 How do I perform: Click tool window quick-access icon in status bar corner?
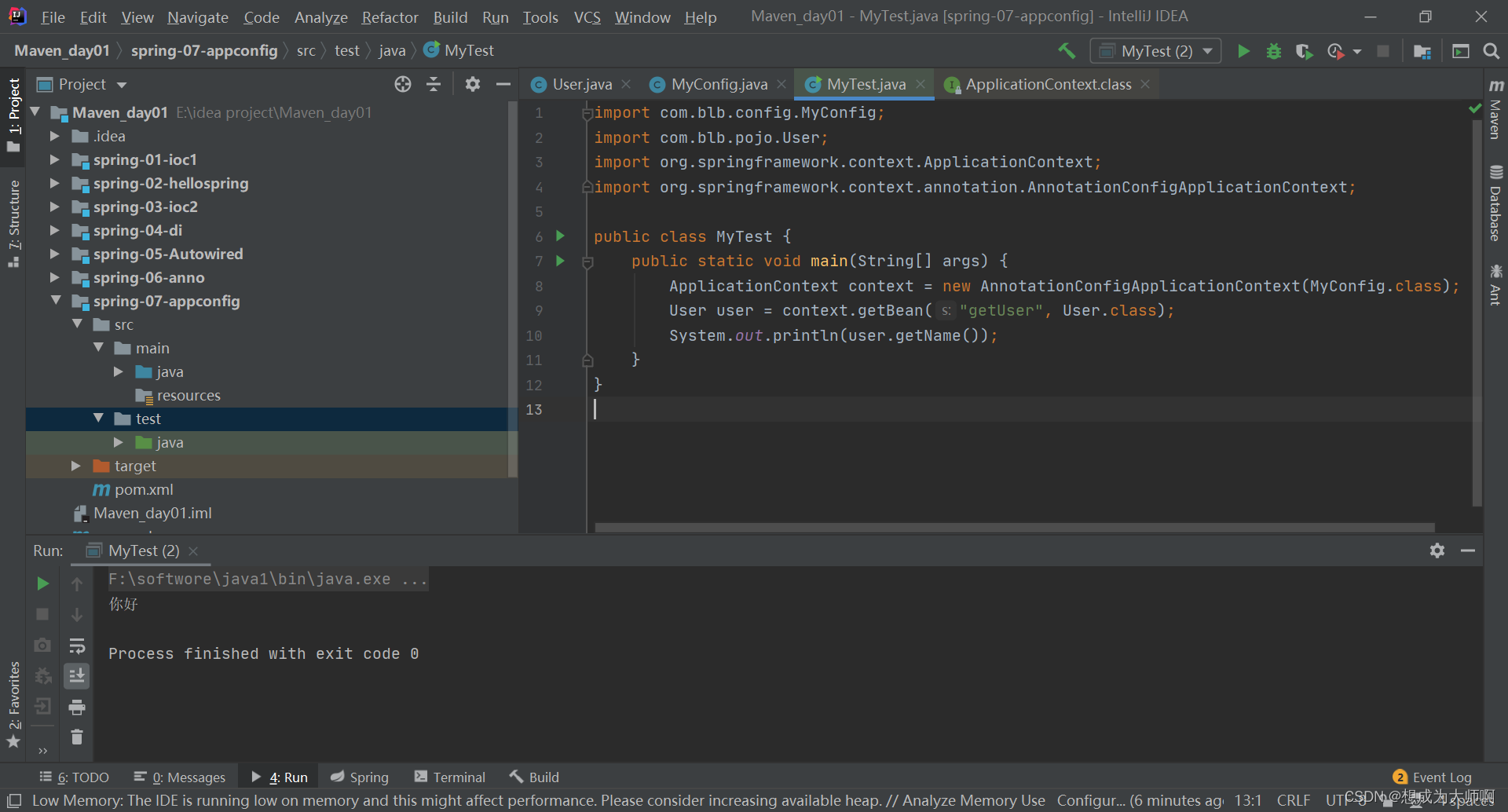[13, 800]
